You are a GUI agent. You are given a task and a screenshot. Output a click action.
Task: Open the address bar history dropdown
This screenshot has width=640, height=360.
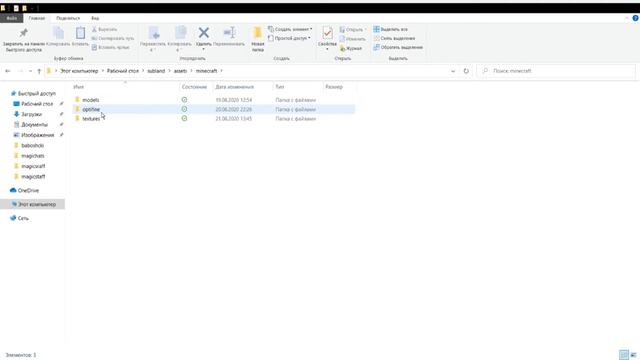tap(453, 71)
